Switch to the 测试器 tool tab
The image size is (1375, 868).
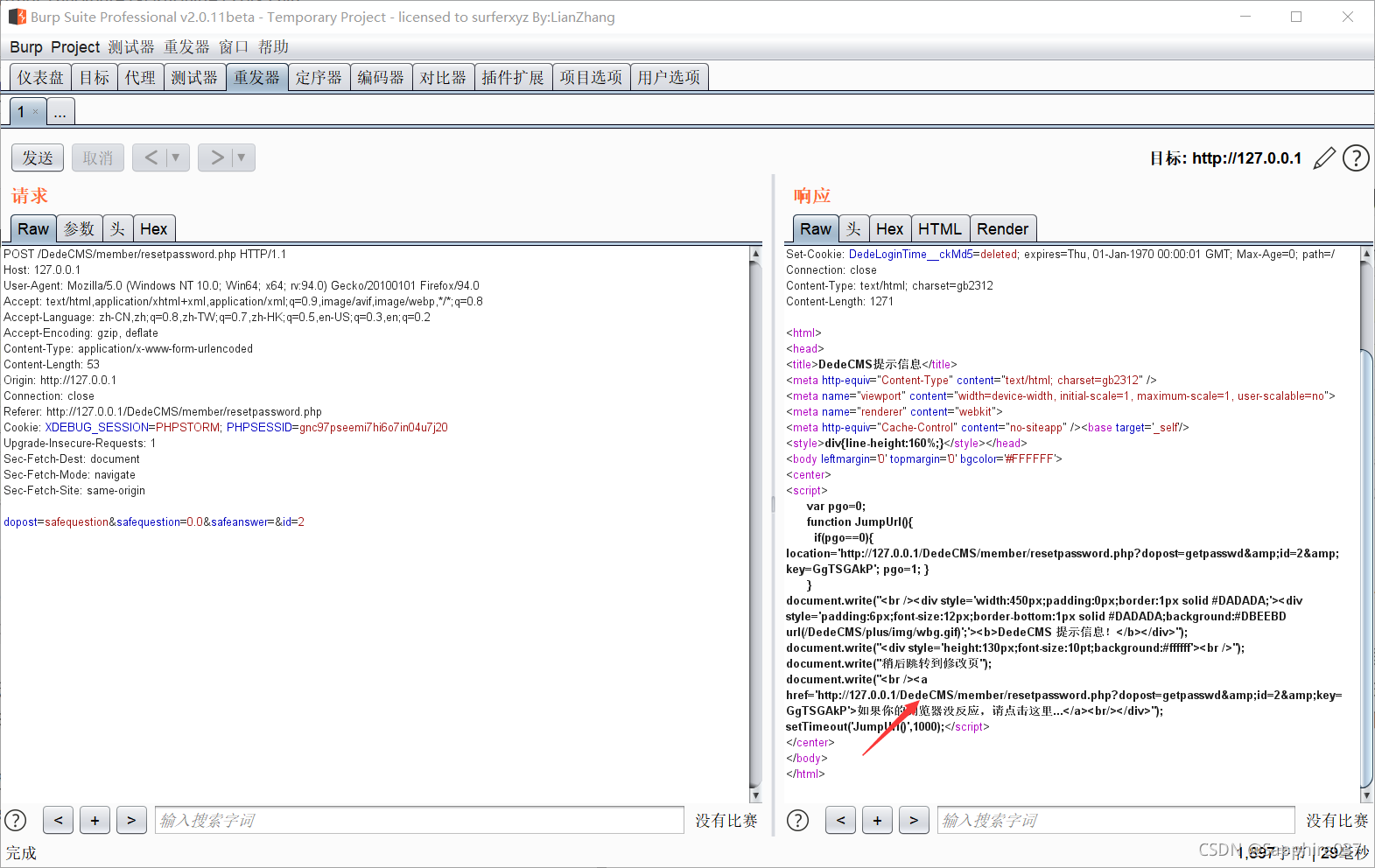(194, 78)
